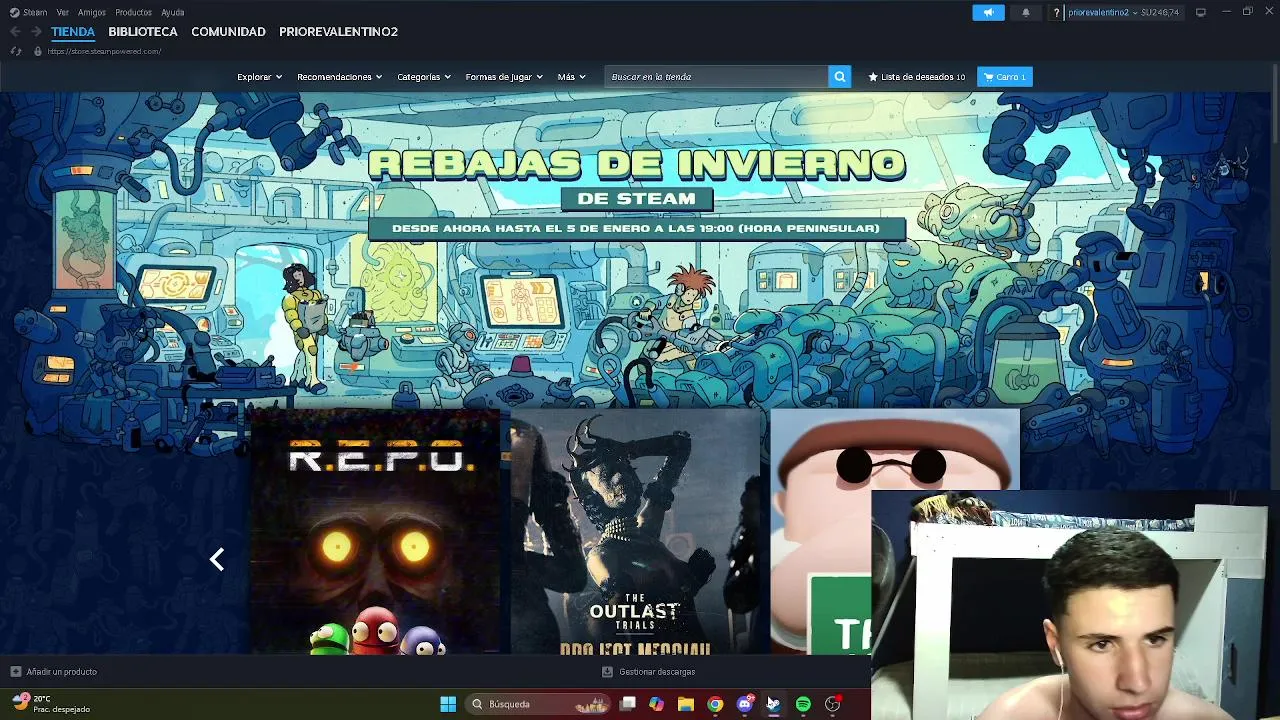Switch to the BIBLIOTECA tab

pos(143,32)
